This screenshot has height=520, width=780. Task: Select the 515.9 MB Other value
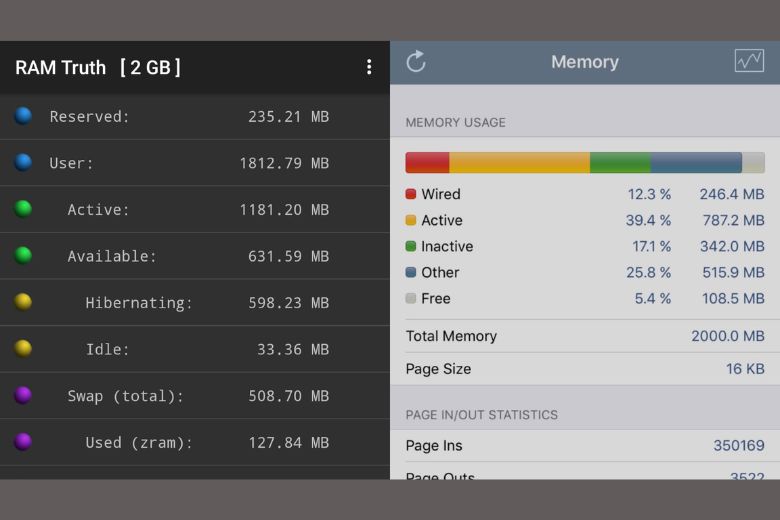(733, 272)
